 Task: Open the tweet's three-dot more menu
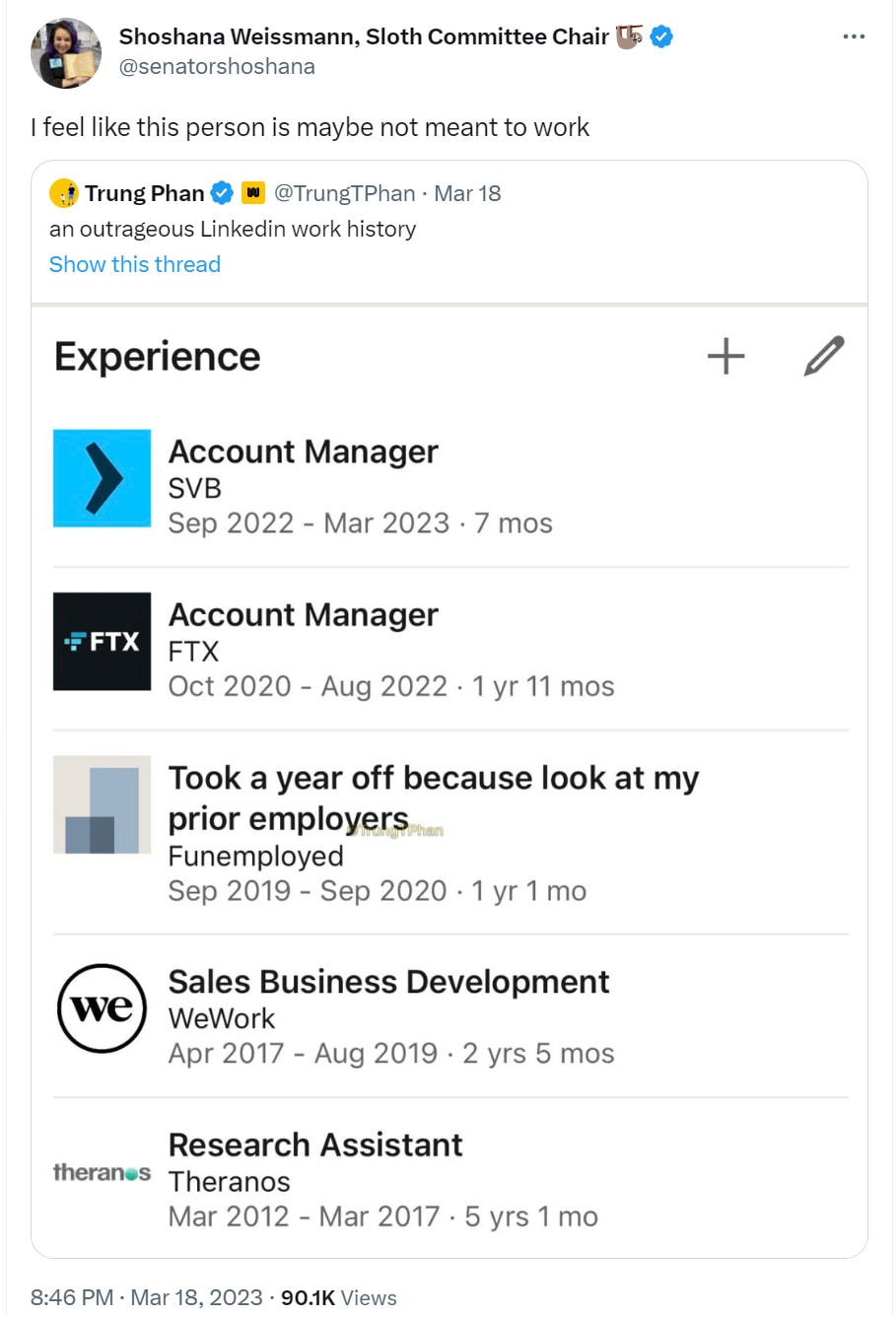[854, 36]
